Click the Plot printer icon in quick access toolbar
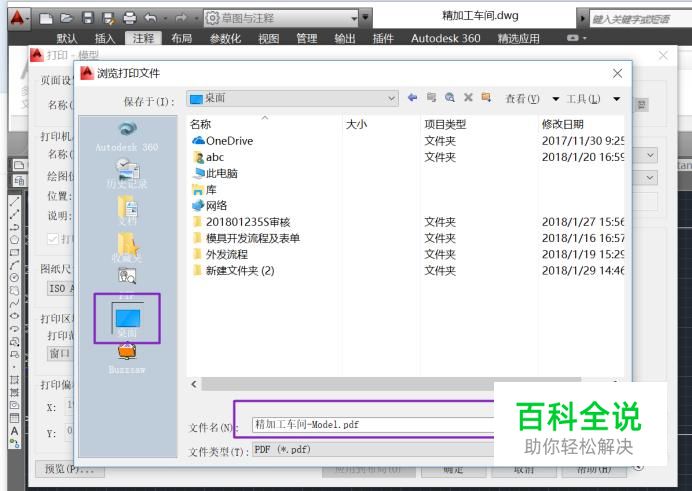This screenshot has width=692, height=491. click(x=130, y=19)
